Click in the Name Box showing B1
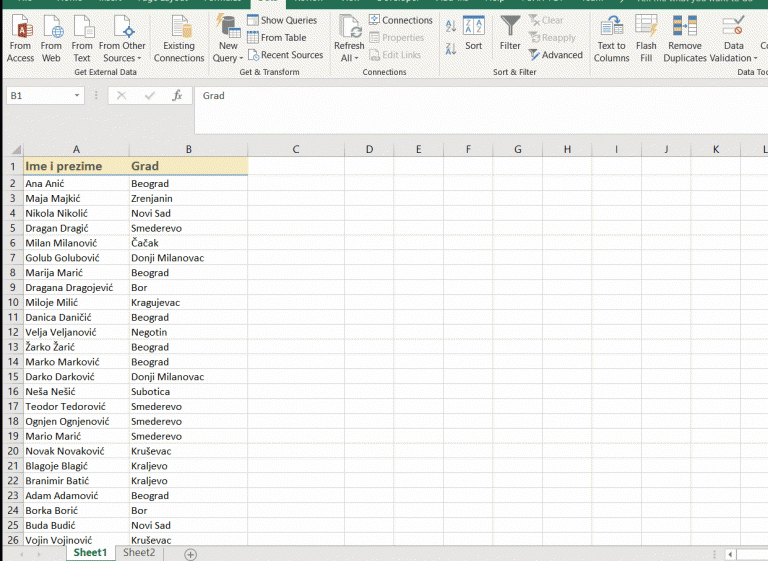The image size is (768, 561). [x=39, y=96]
